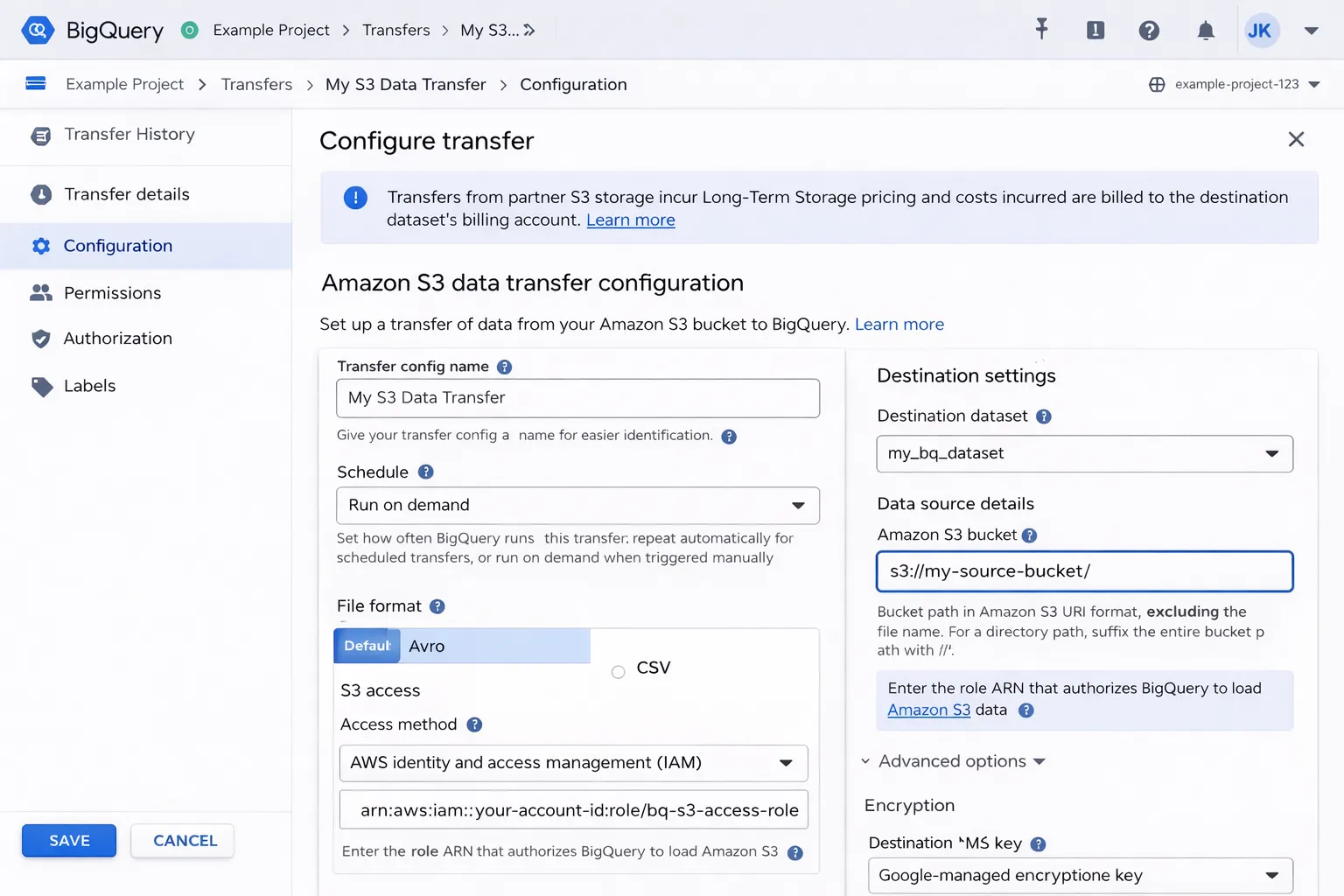
Task: Open the Schedule help tooltip
Action: point(426,472)
